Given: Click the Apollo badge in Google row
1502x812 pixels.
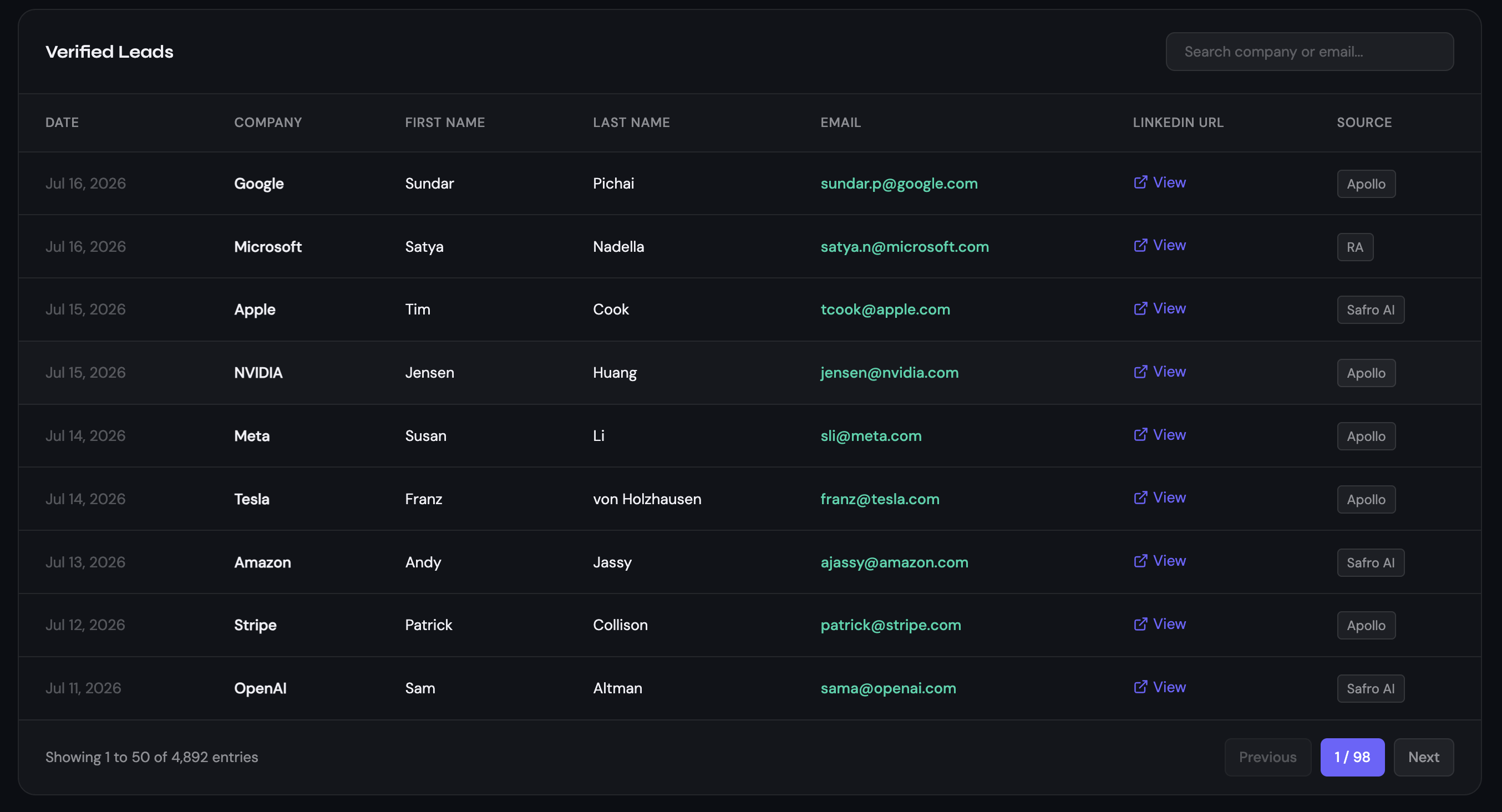Looking at the screenshot, I should tap(1366, 184).
